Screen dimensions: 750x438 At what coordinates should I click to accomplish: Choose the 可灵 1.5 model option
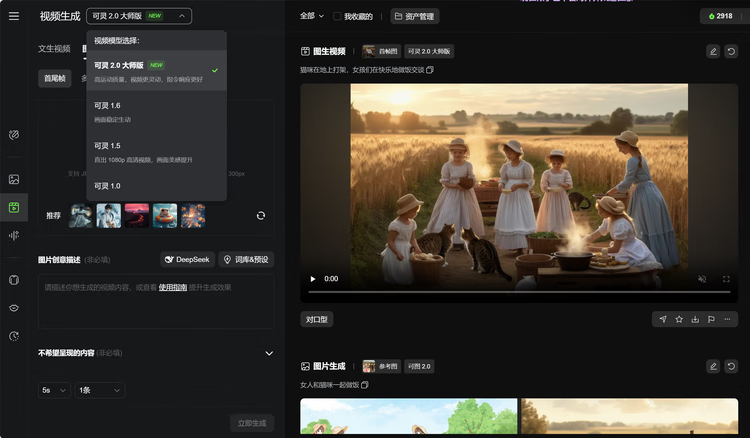click(x=156, y=152)
